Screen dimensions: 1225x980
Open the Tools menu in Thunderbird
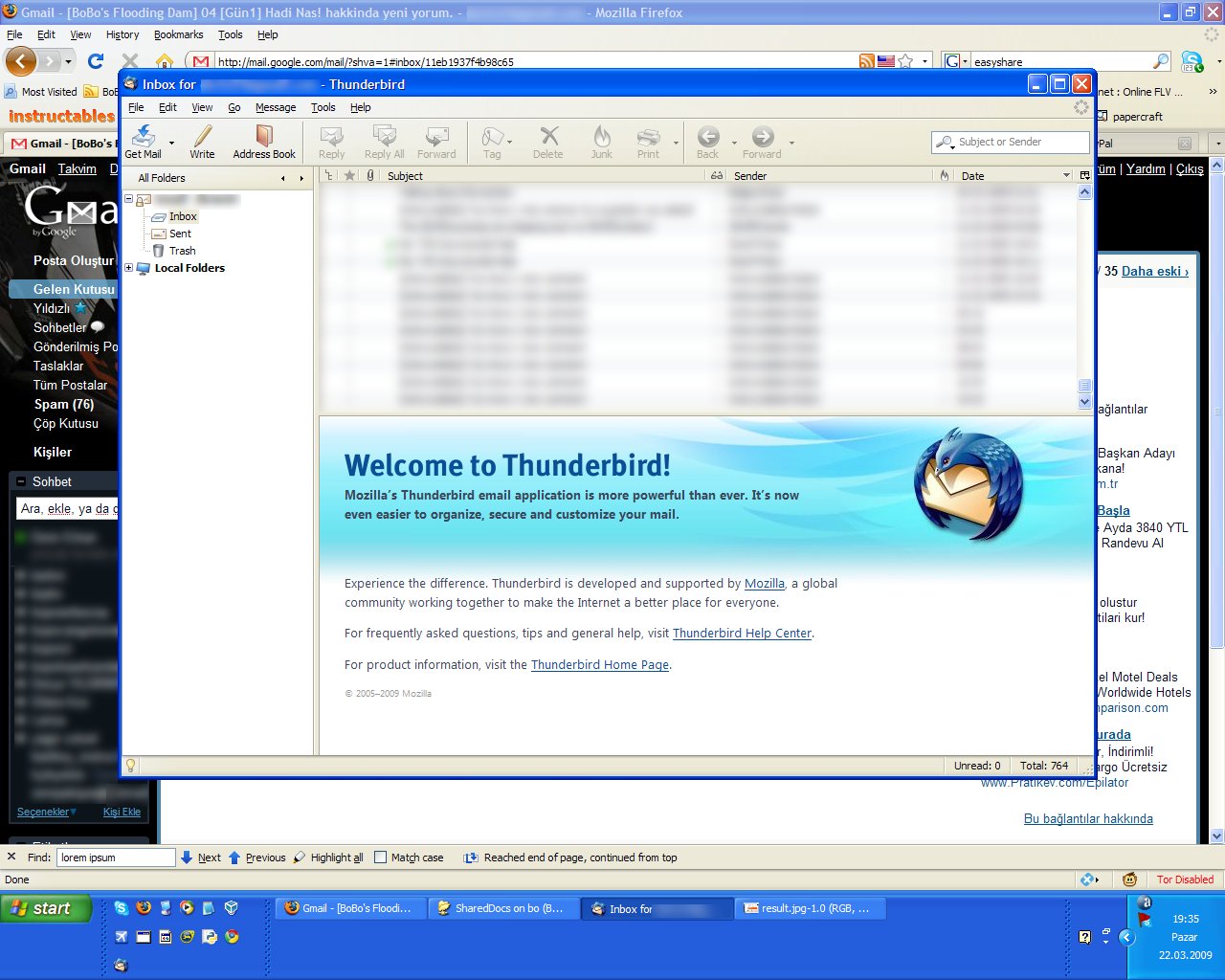coord(323,107)
